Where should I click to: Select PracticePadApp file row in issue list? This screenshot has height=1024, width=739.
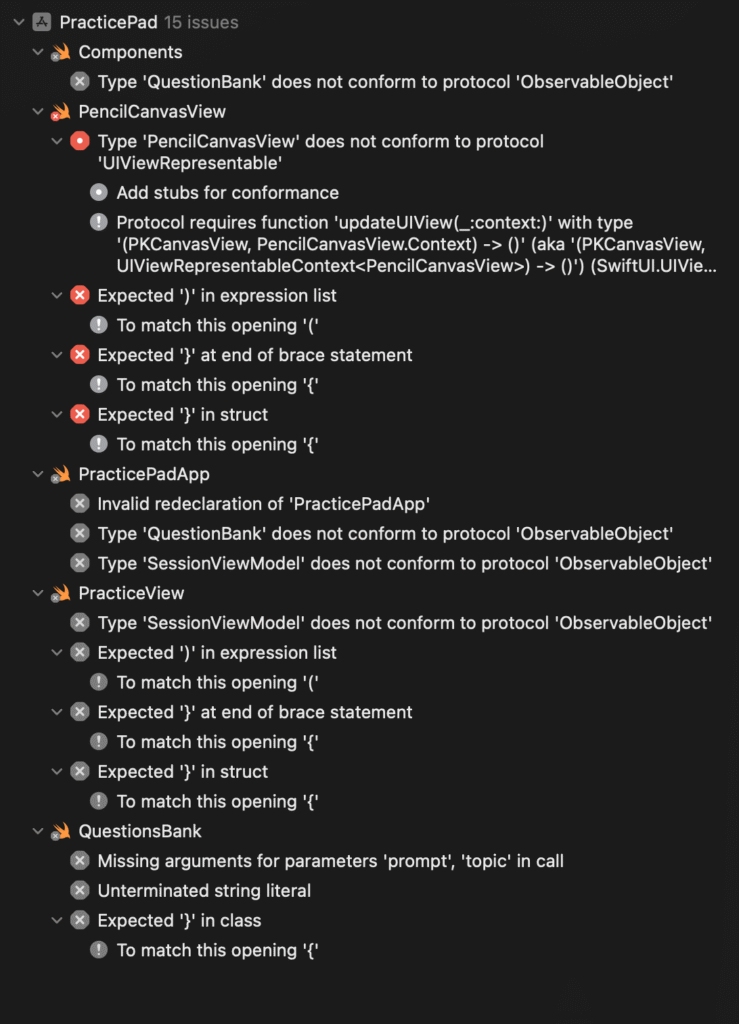[x=144, y=474]
